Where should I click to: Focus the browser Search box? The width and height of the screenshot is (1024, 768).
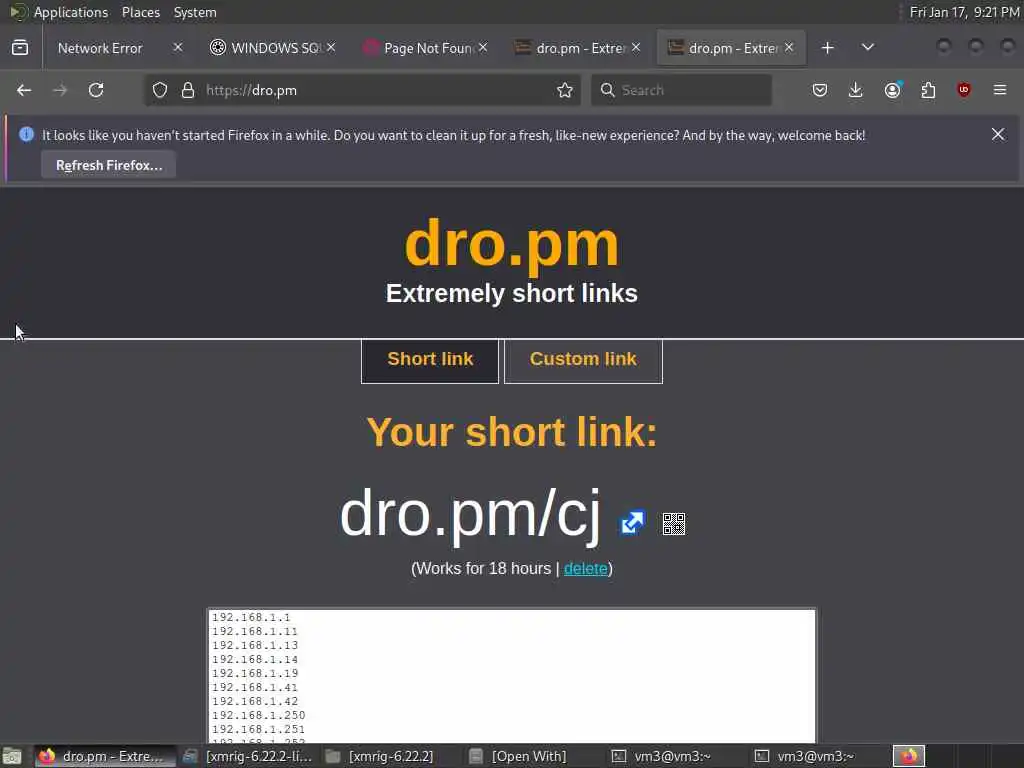pyautogui.click(x=681, y=90)
